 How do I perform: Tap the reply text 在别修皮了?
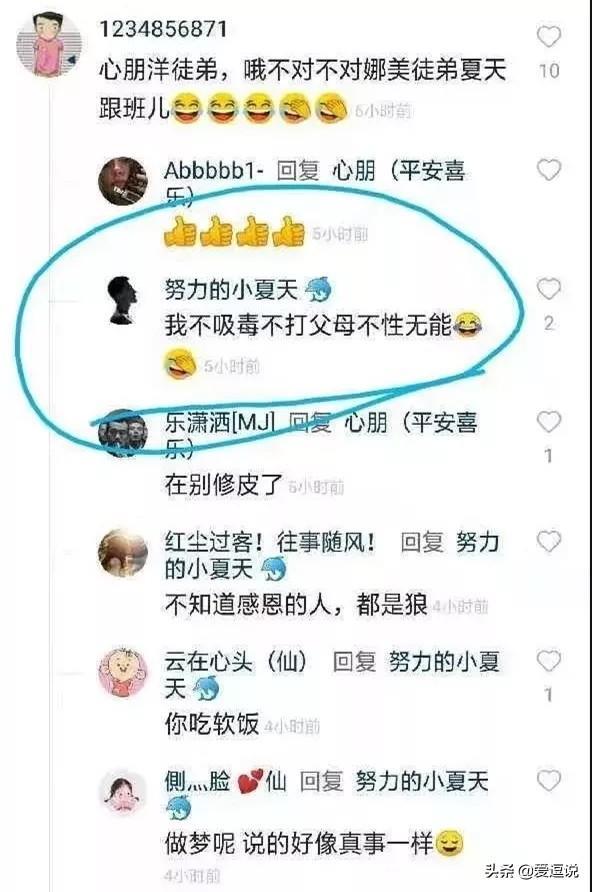click(x=223, y=485)
